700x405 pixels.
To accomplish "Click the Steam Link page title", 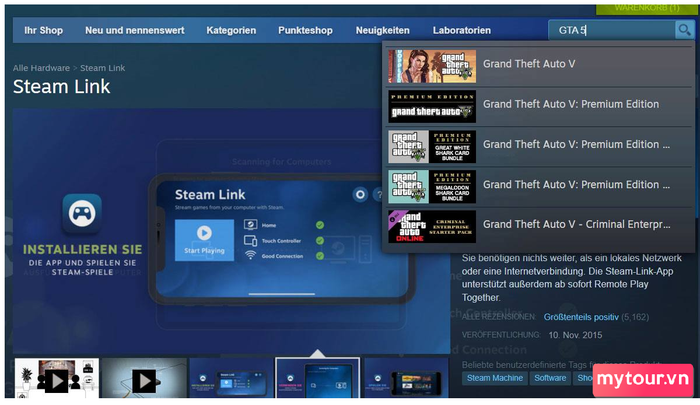I will [61, 87].
